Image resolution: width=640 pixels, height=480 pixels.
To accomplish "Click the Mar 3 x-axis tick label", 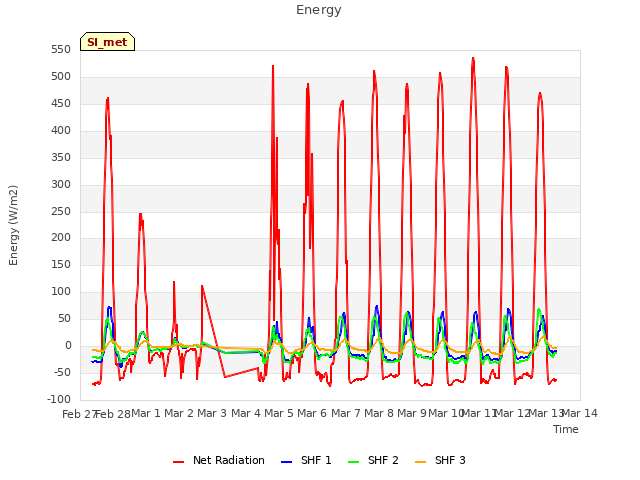I will coord(212,413).
